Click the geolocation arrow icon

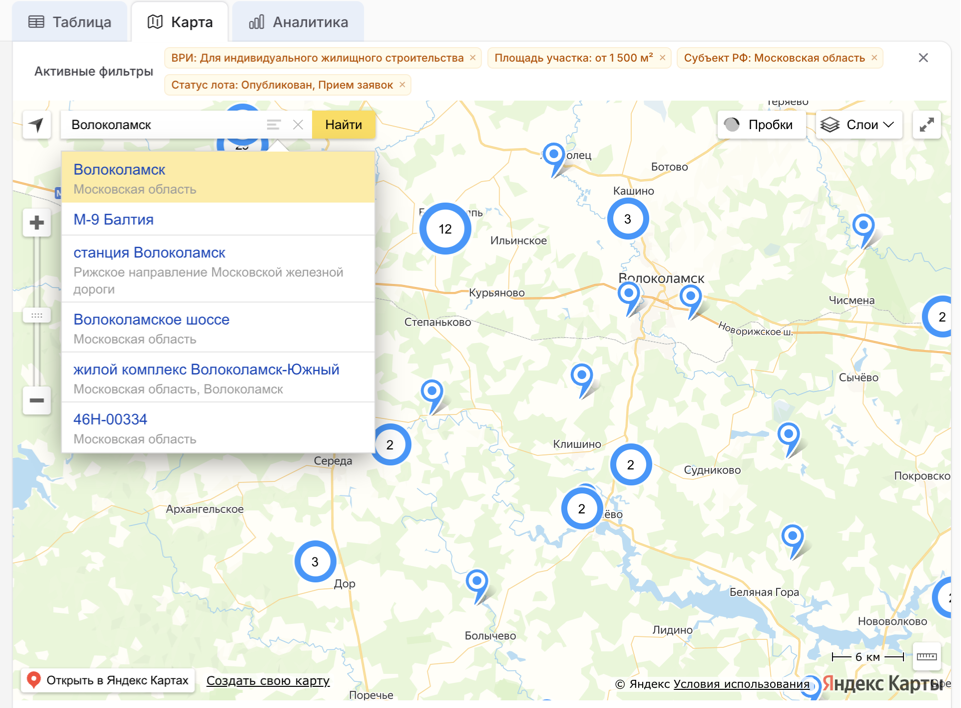pos(37,125)
